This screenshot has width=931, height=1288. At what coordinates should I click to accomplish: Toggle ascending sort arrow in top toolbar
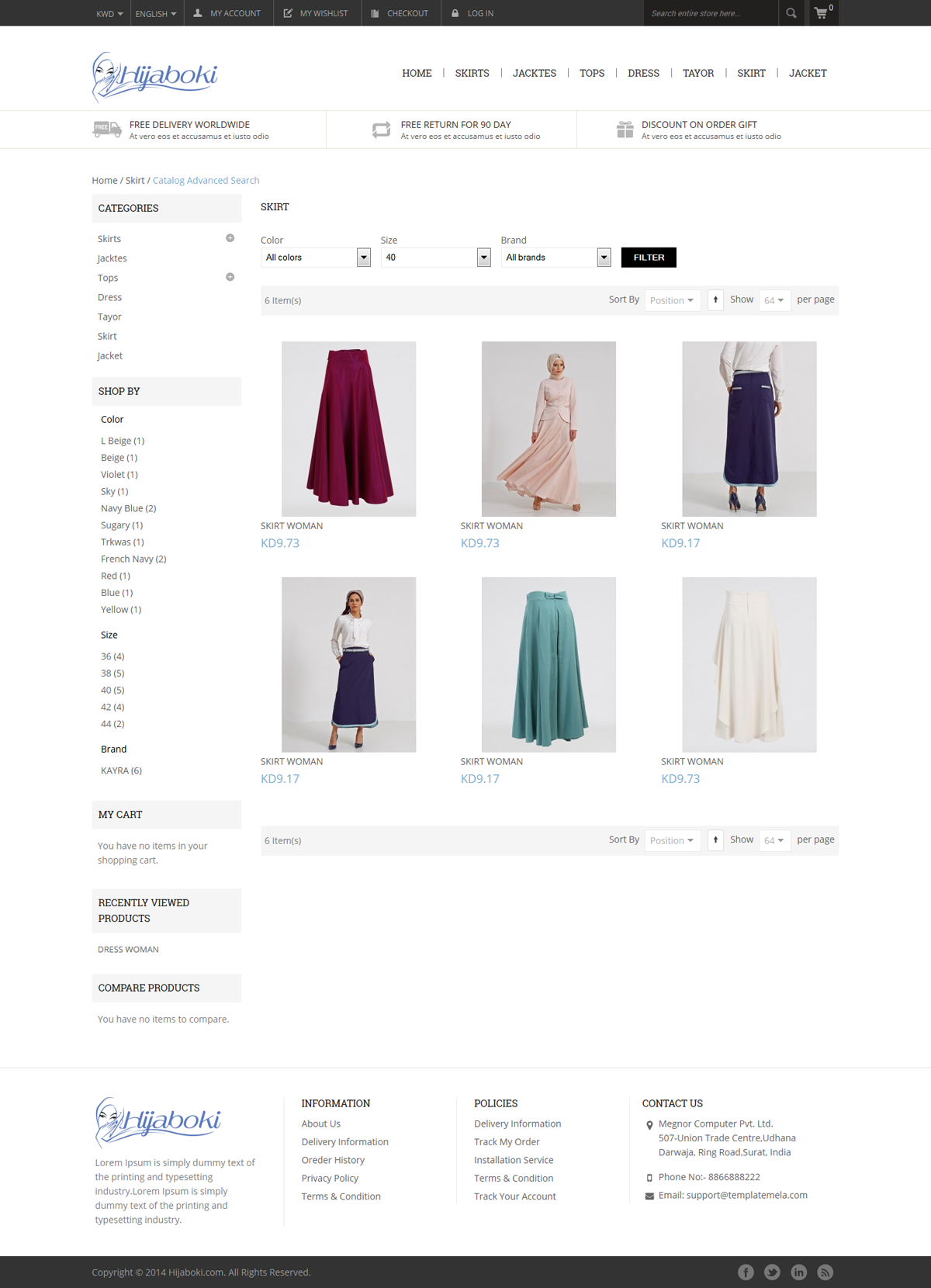tap(715, 299)
